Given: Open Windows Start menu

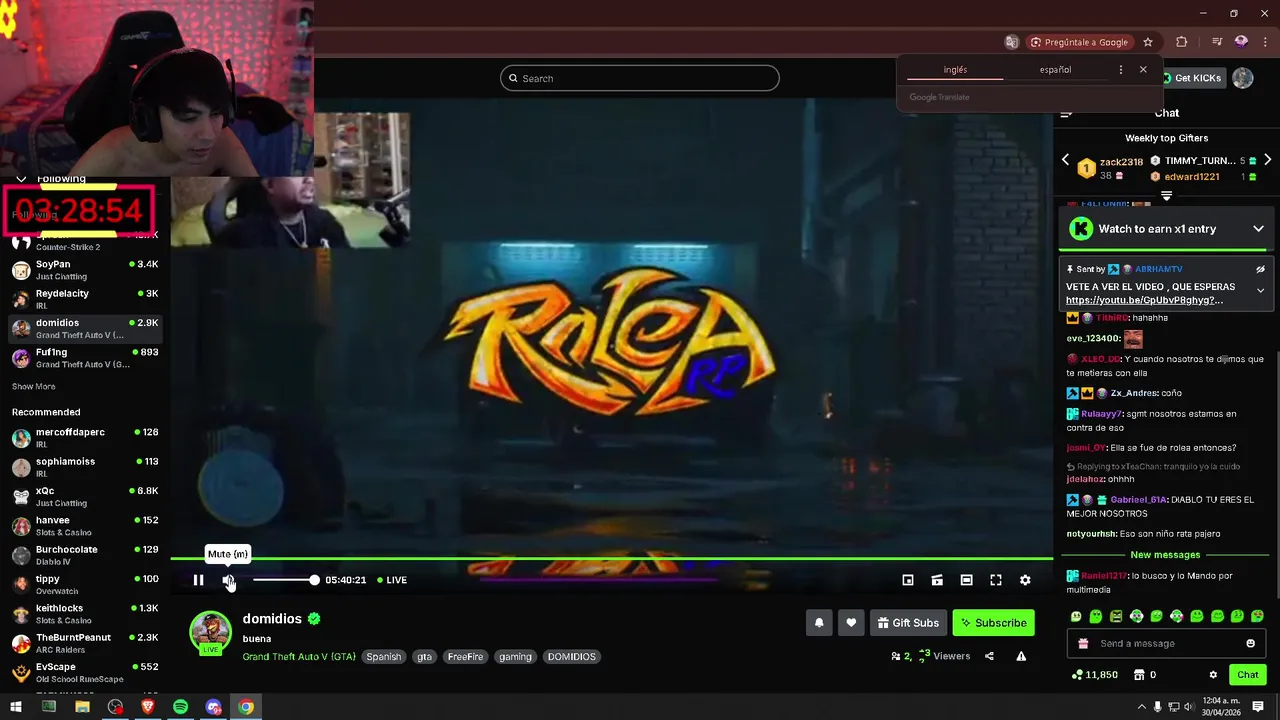Looking at the screenshot, I should [16, 707].
